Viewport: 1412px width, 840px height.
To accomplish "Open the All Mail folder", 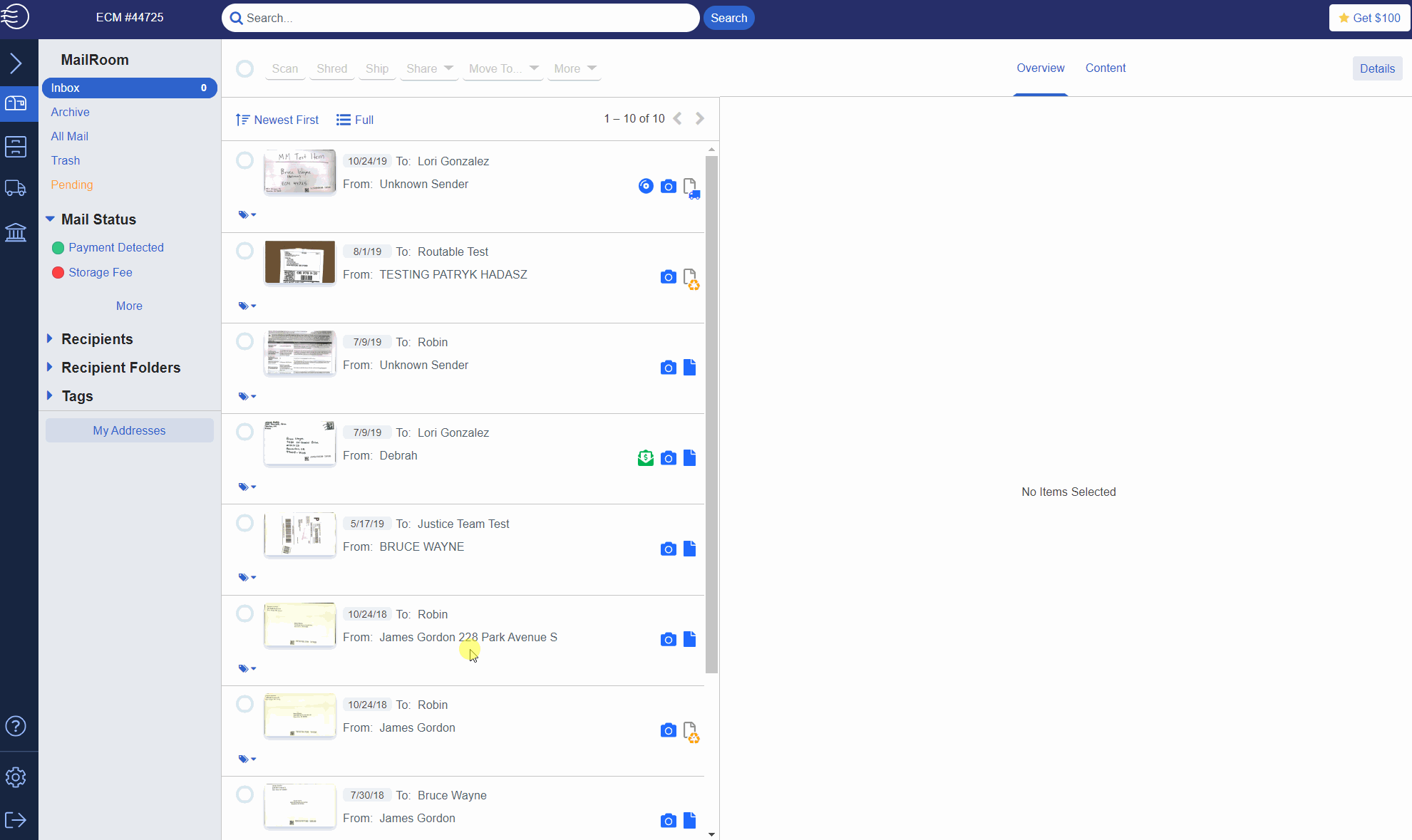I will tap(69, 136).
